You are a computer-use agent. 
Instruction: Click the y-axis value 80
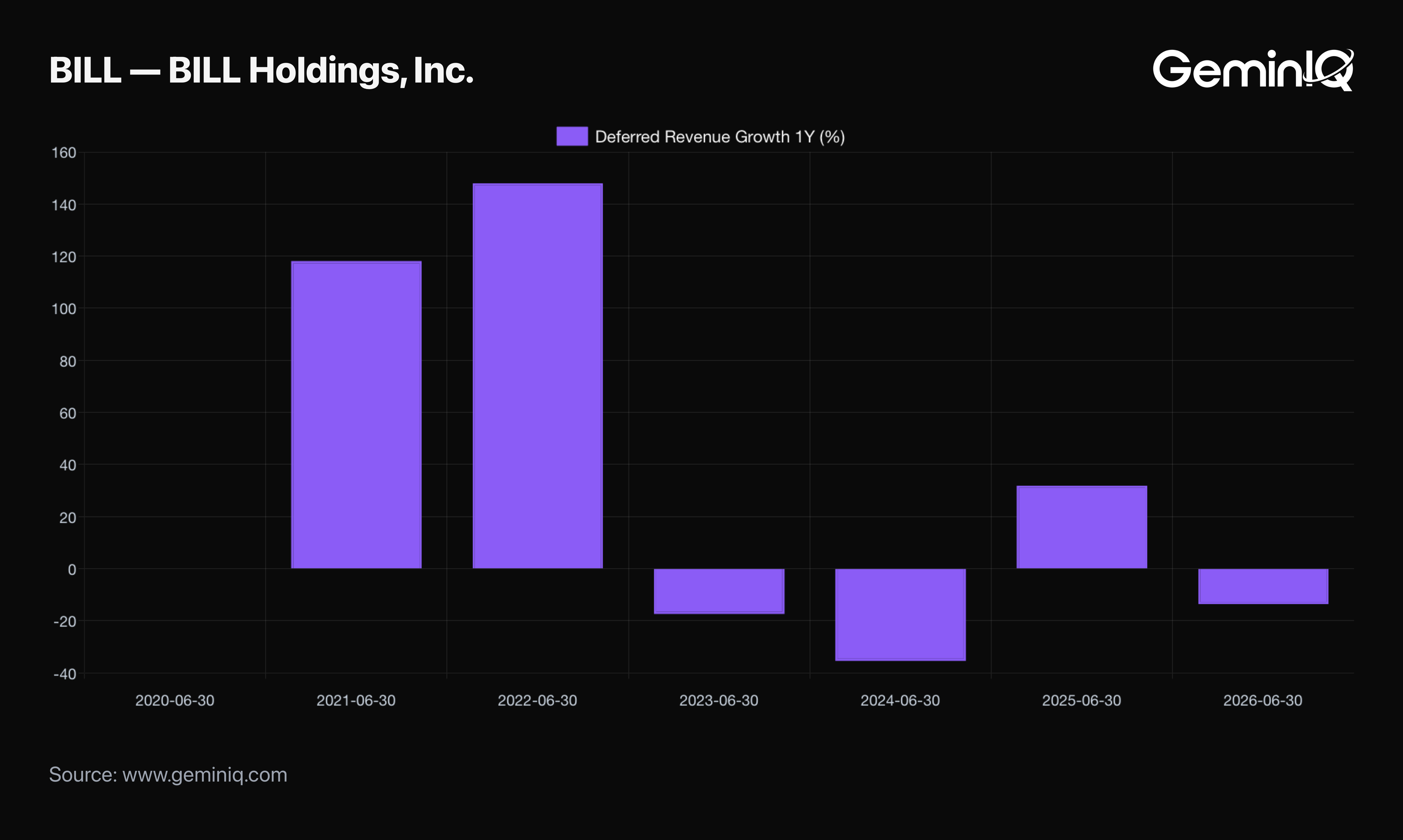click(68, 361)
